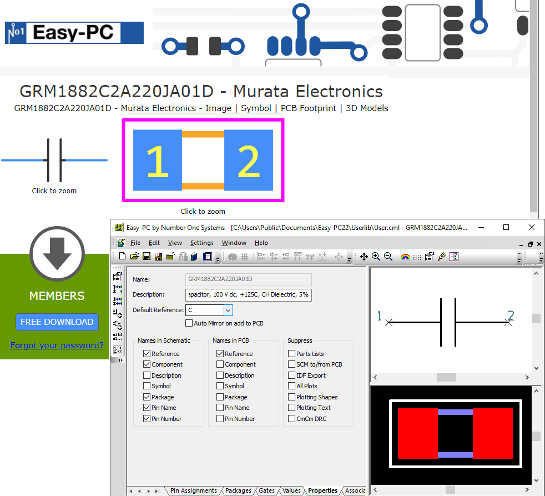Expand the left vertical toolbar overflow arrow

[x=121, y=360]
